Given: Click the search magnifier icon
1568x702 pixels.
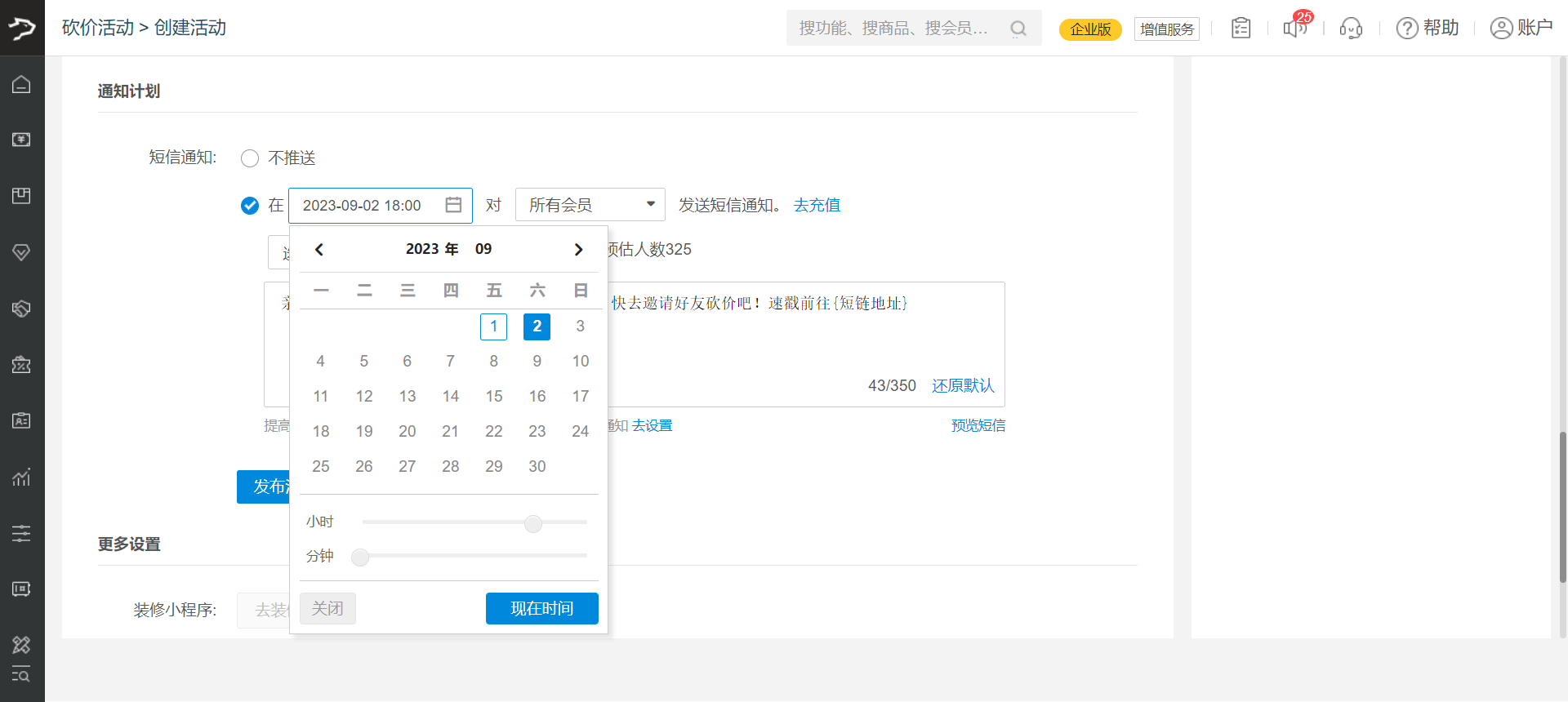Looking at the screenshot, I should pyautogui.click(x=1018, y=29).
